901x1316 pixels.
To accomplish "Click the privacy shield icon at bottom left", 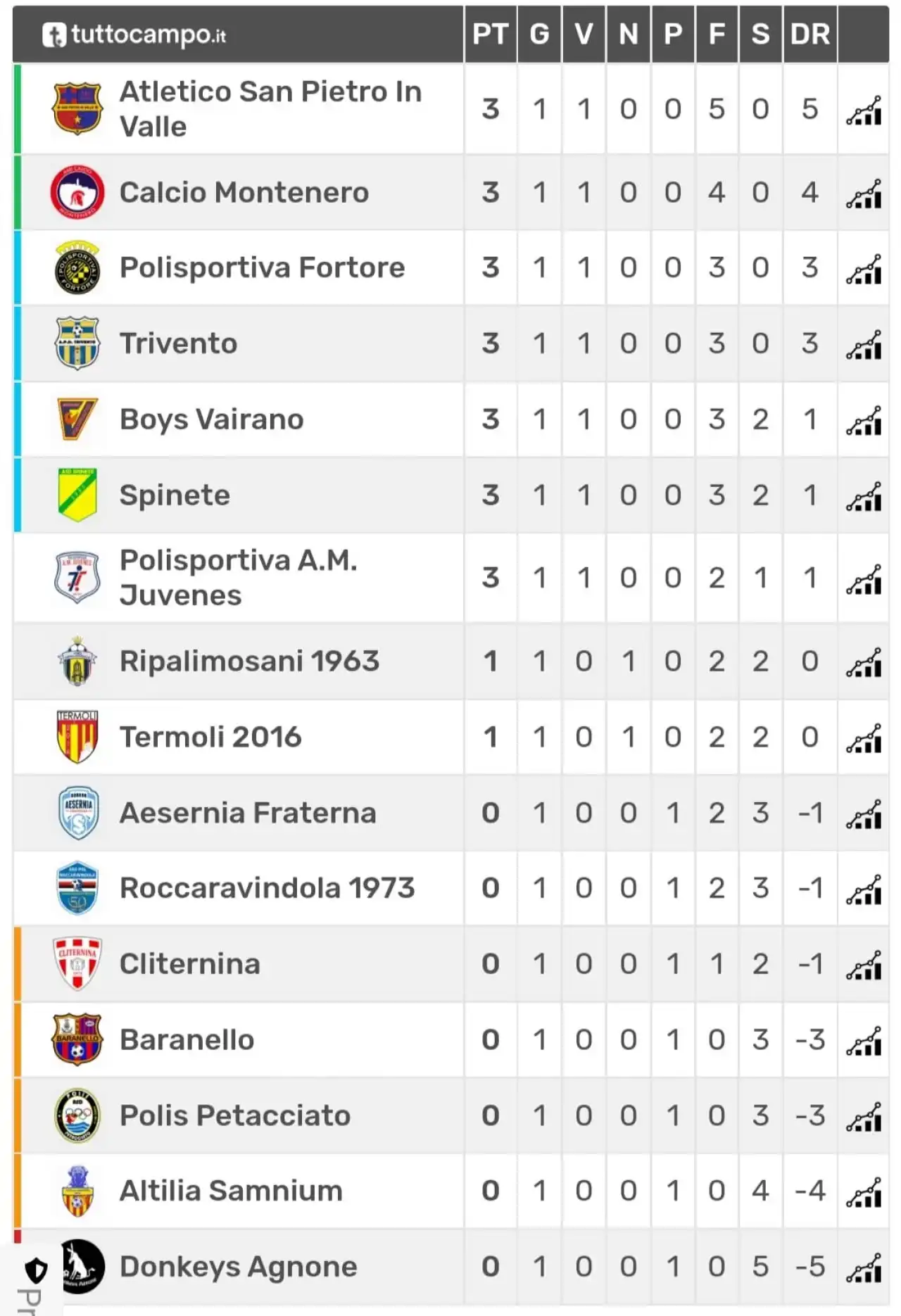I will (36, 1271).
